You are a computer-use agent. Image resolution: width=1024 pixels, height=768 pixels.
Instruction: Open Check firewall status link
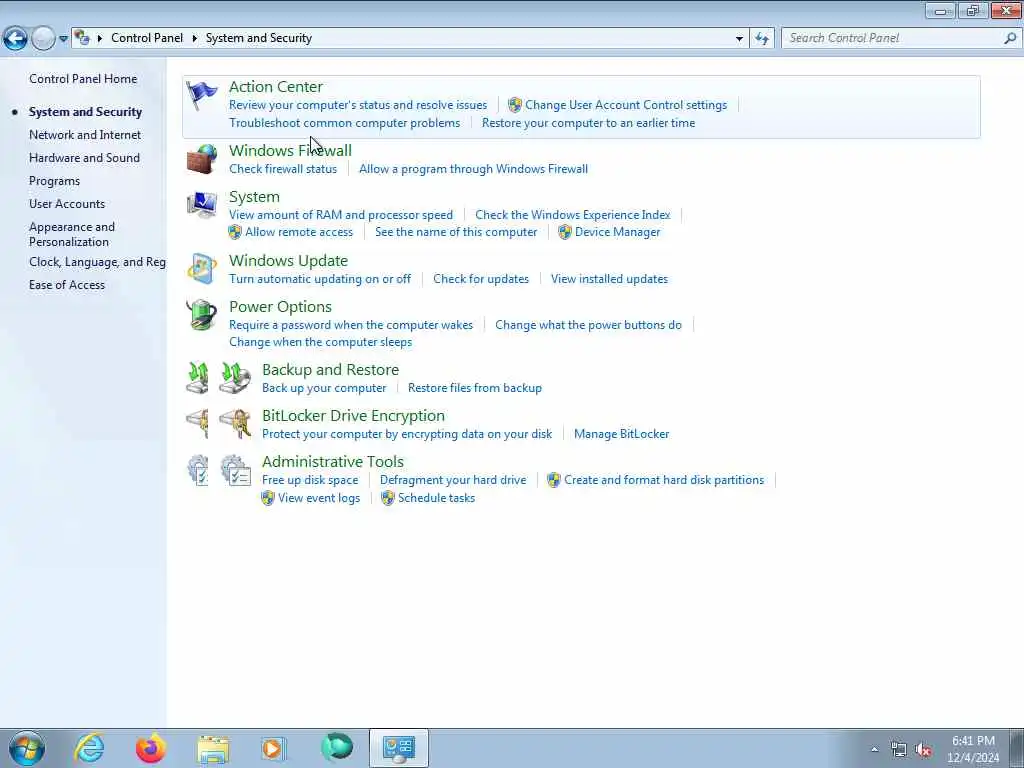[283, 169]
